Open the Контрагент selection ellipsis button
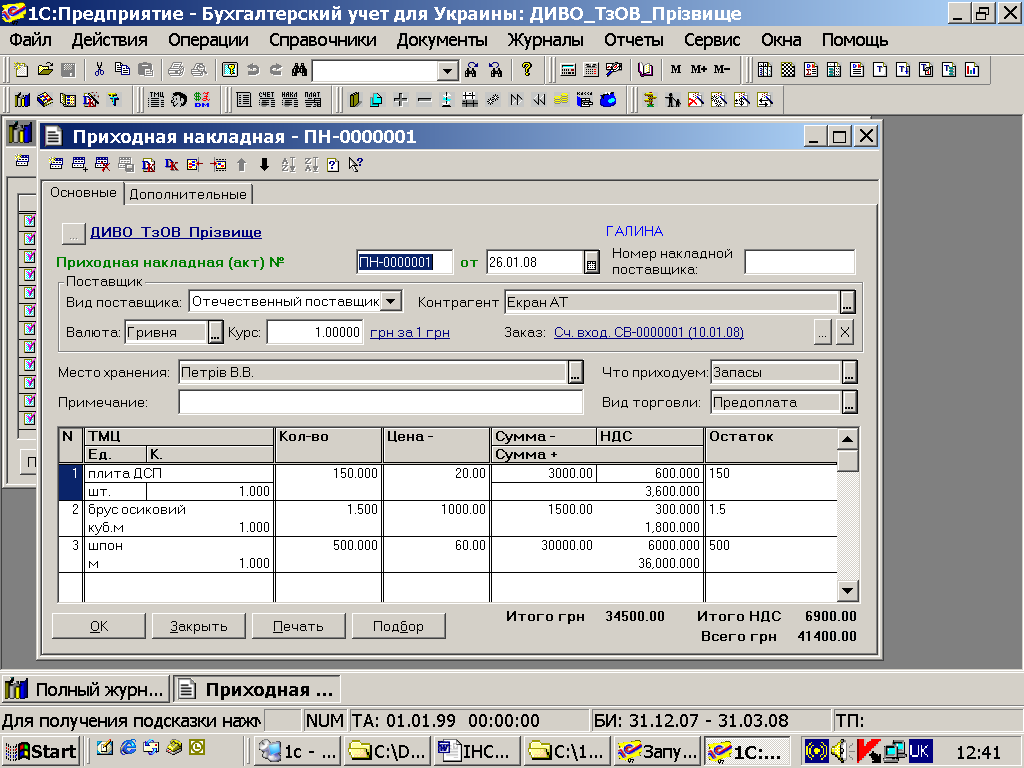Viewport: 1024px width, 768px height. pos(847,302)
